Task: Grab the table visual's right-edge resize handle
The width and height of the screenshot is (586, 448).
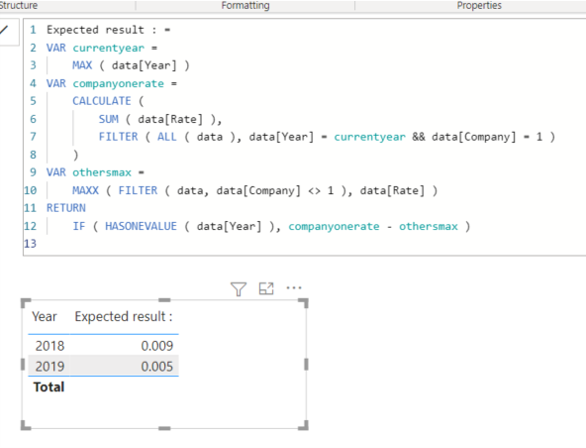Action: click(306, 364)
